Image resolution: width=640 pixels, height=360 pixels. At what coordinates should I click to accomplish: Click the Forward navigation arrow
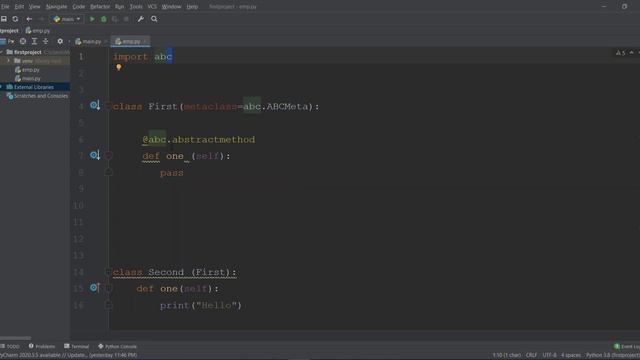[41, 19]
